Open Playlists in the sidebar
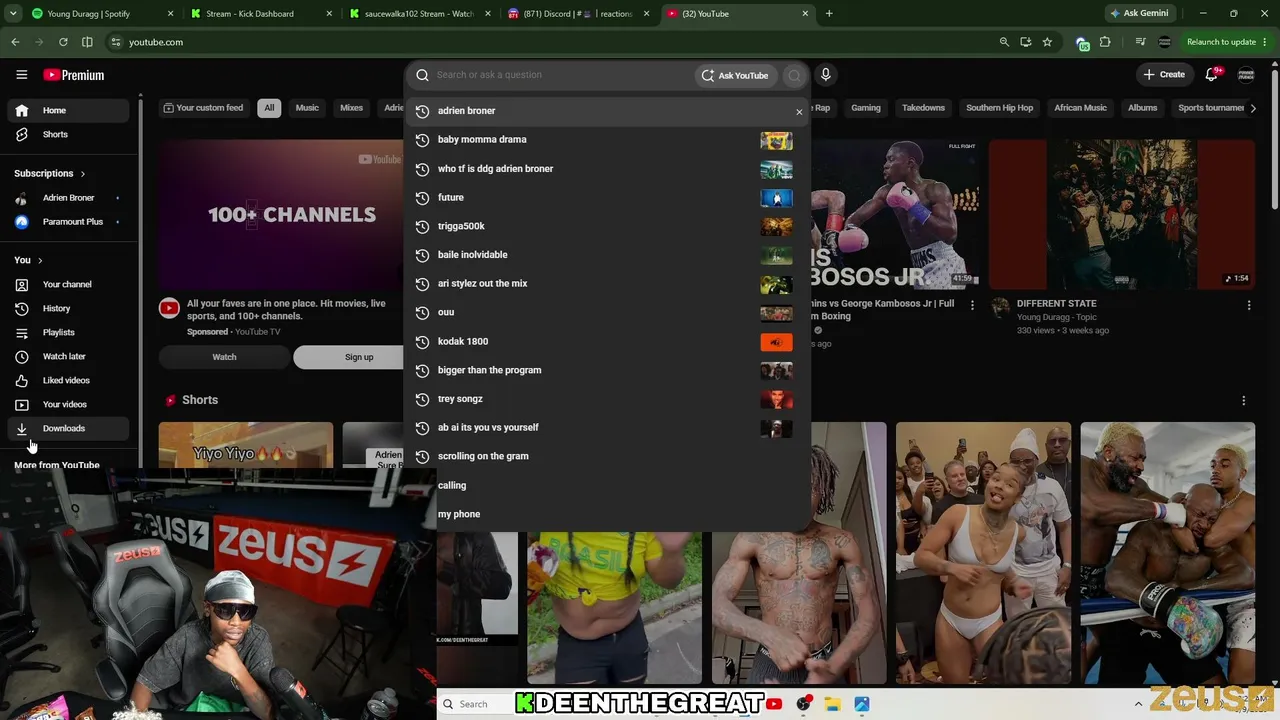Image resolution: width=1280 pixels, height=720 pixels. 68,332
